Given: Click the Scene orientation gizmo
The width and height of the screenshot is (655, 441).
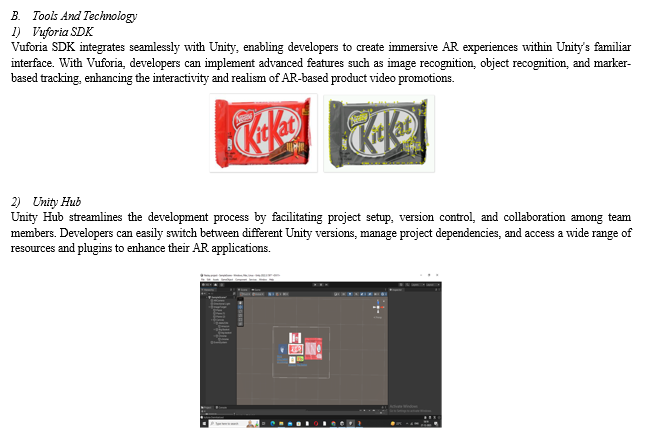Looking at the screenshot, I should (x=378, y=307).
